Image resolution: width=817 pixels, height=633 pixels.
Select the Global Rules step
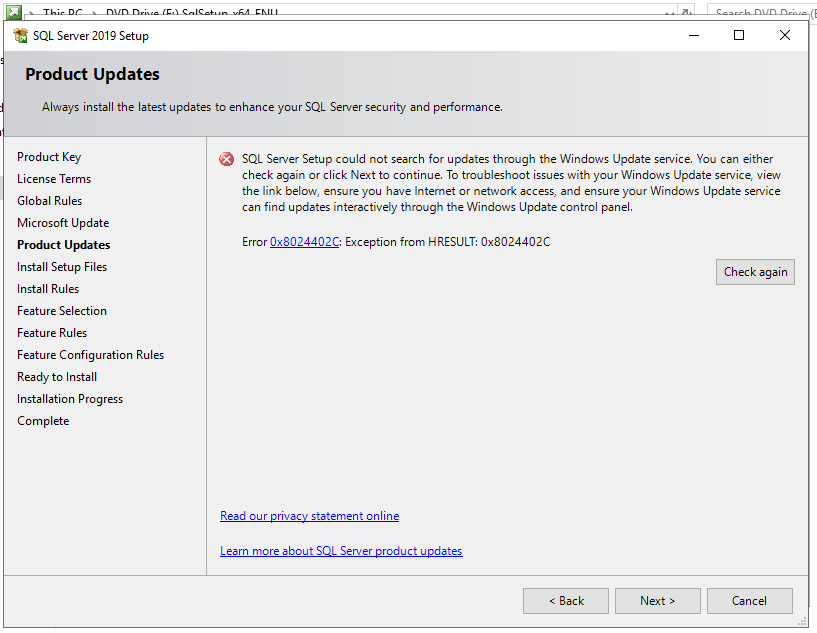click(x=49, y=201)
